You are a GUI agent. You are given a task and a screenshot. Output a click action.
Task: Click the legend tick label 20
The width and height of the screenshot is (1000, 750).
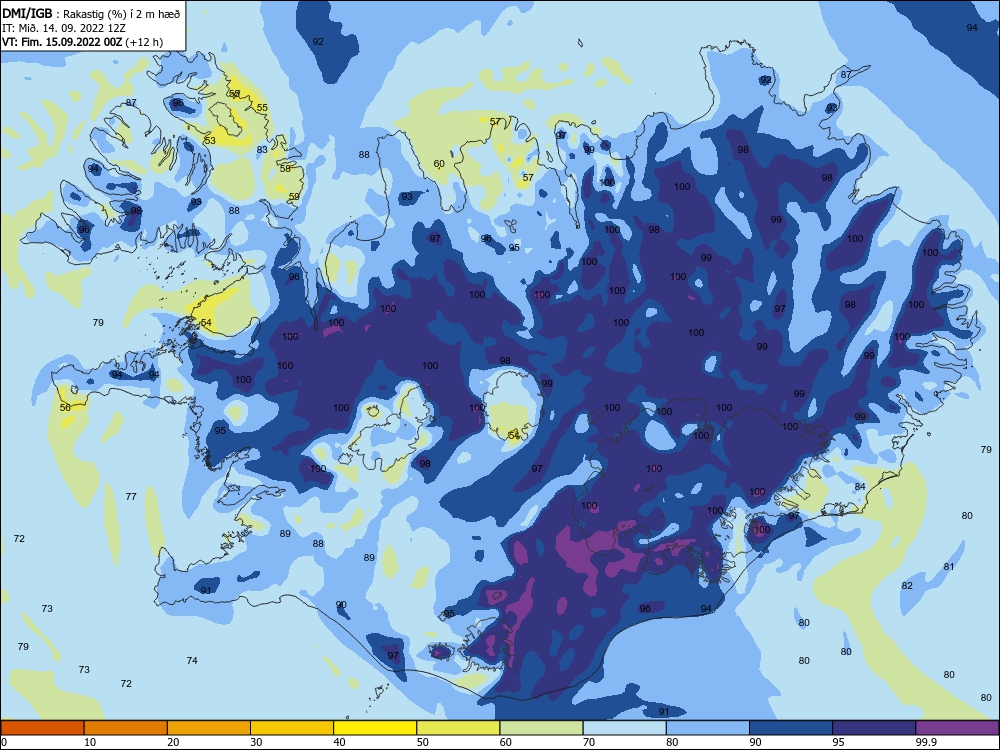pos(173,742)
